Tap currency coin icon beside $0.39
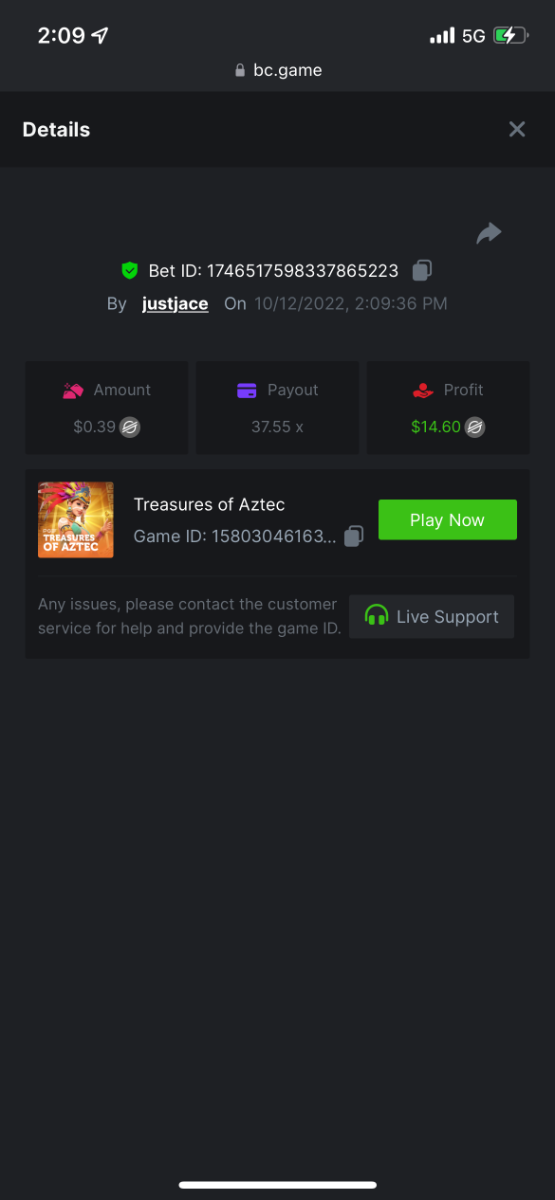Image resolution: width=555 pixels, height=1200 pixels. pos(130,427)
